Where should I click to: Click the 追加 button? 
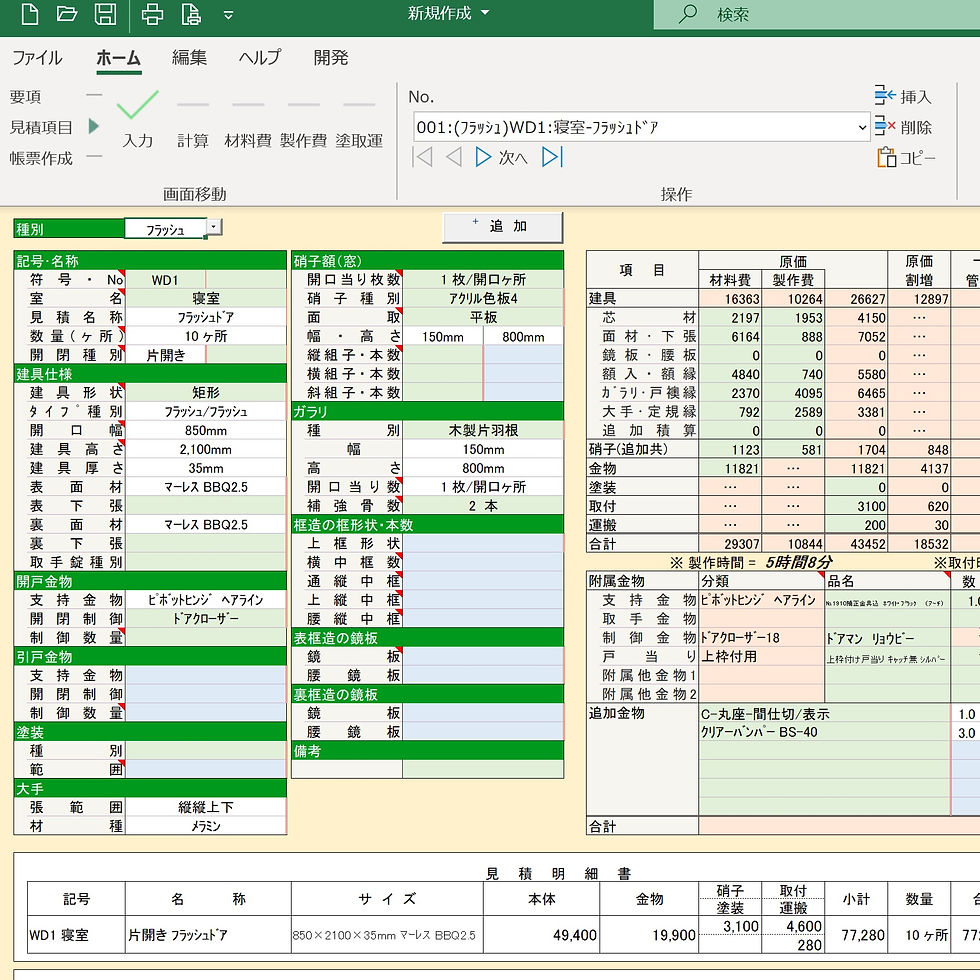[x=502, y=227]
